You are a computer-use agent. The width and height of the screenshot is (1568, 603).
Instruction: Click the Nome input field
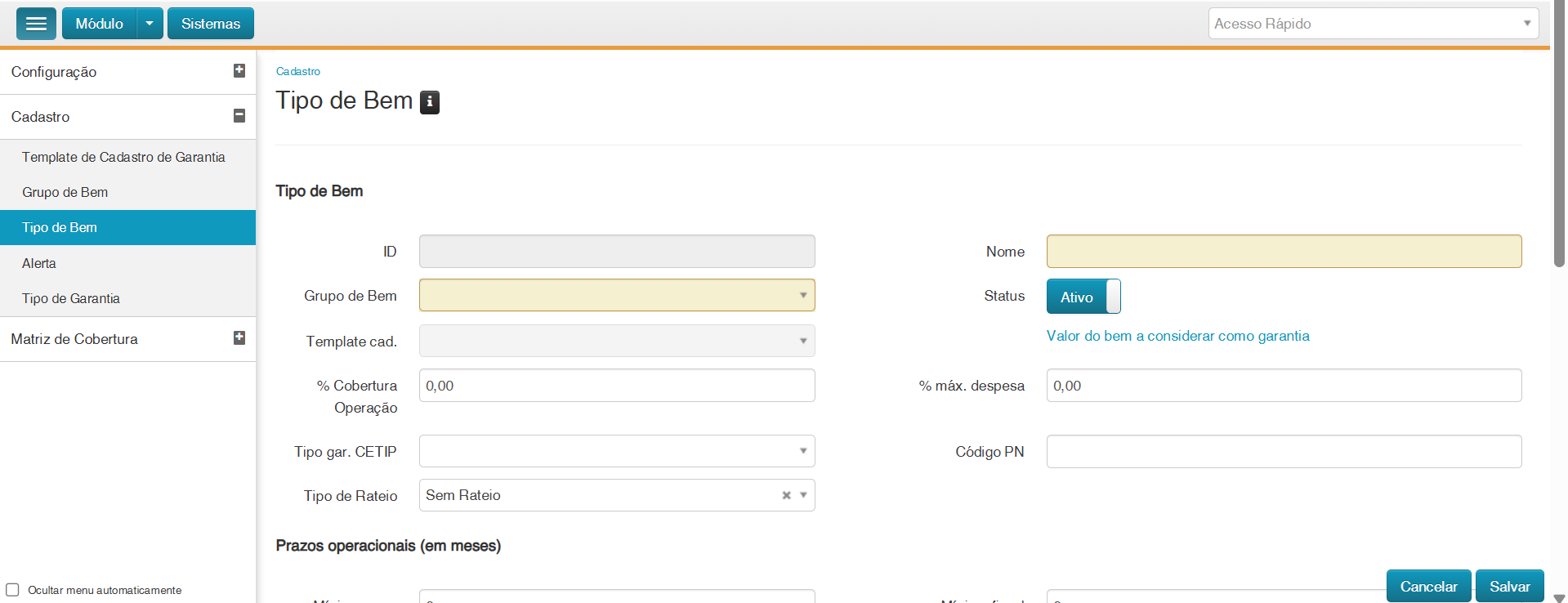[1284, 252]
